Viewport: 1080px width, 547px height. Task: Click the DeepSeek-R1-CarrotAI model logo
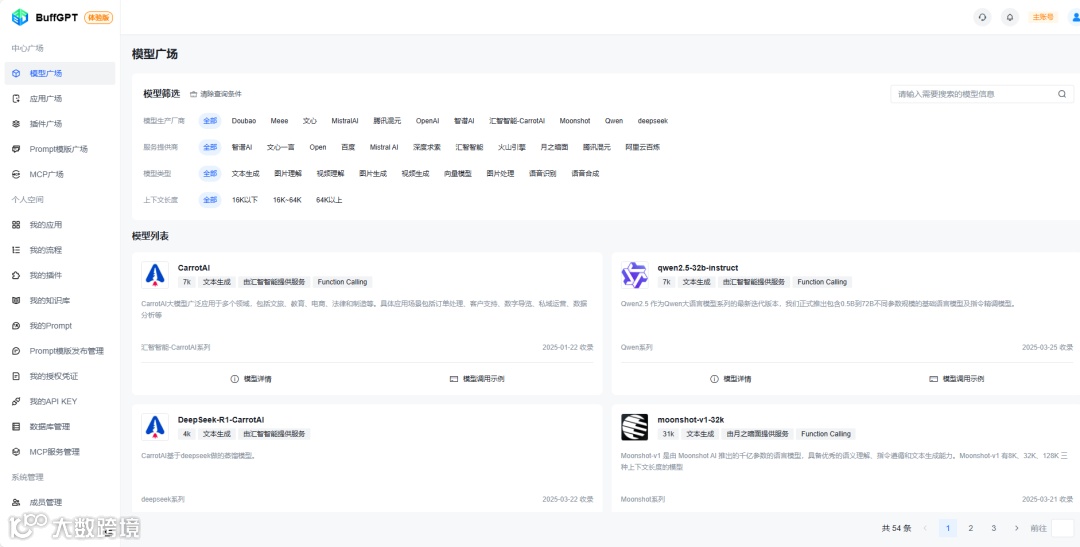tap(155, 427)
